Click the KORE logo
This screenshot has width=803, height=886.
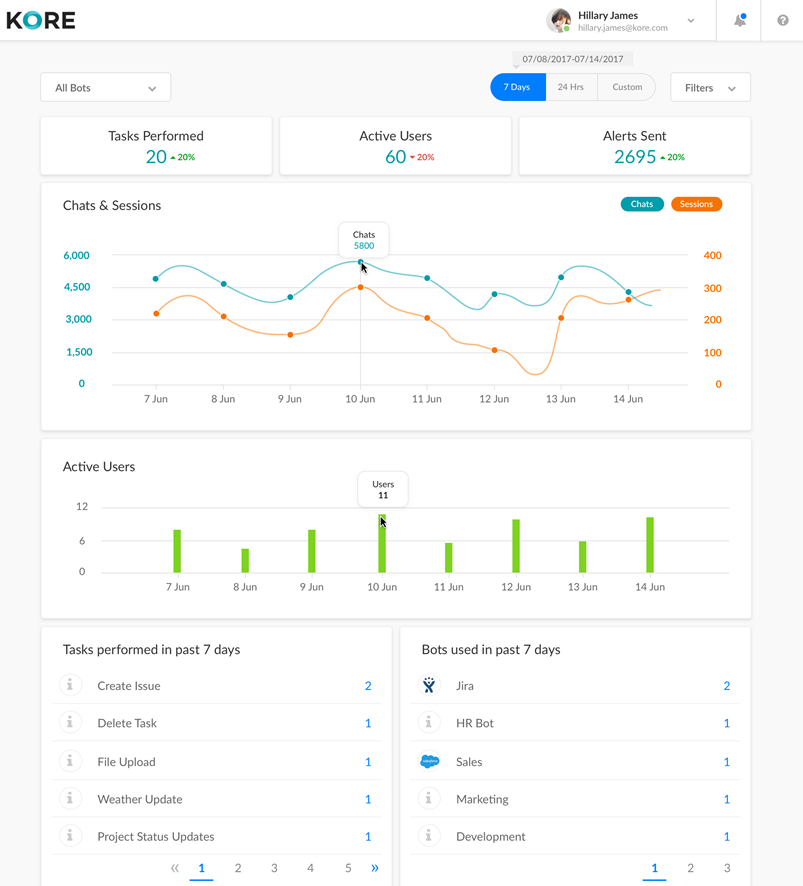[41, 20]
